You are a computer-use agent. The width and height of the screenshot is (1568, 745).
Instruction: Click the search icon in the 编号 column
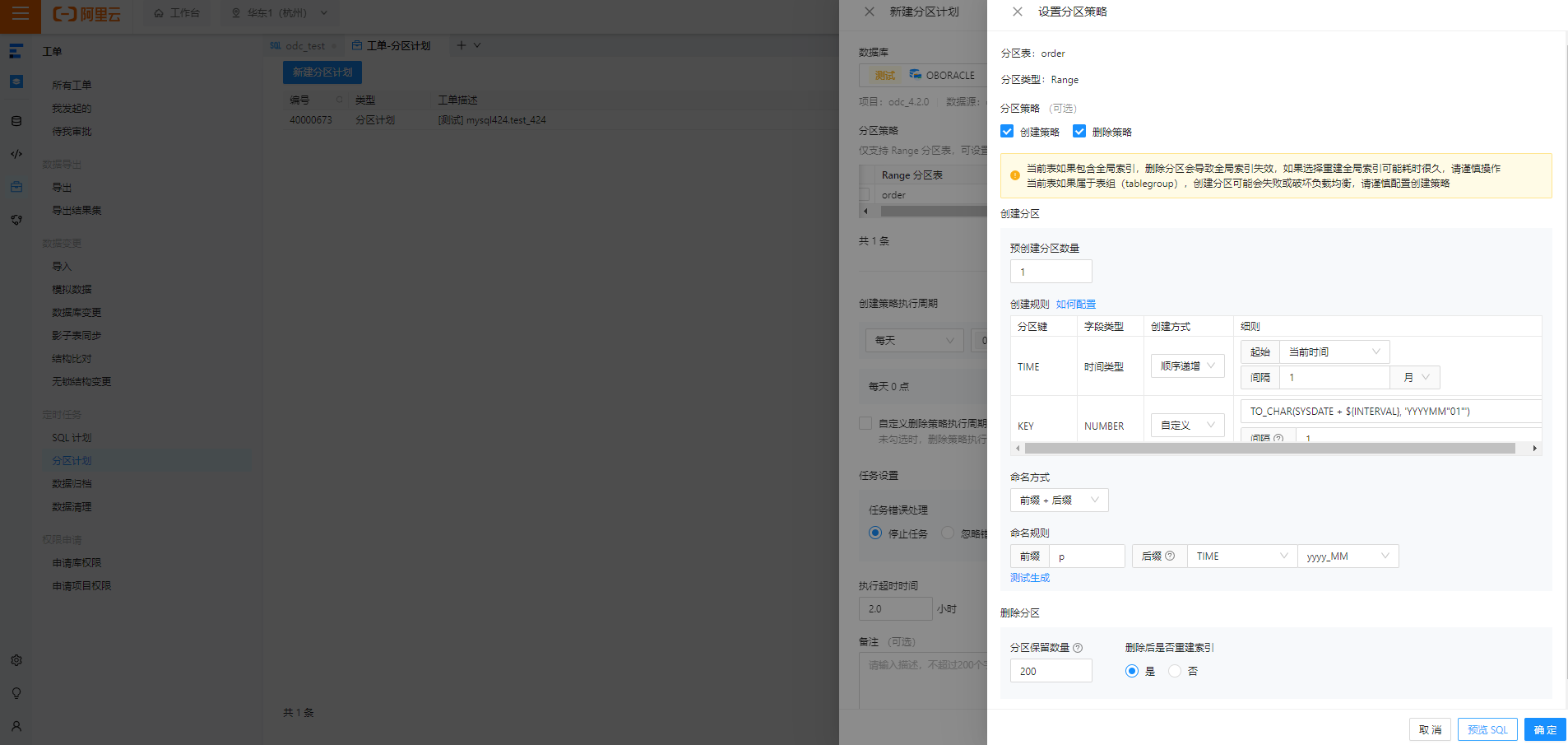click(x=339, y=100)
